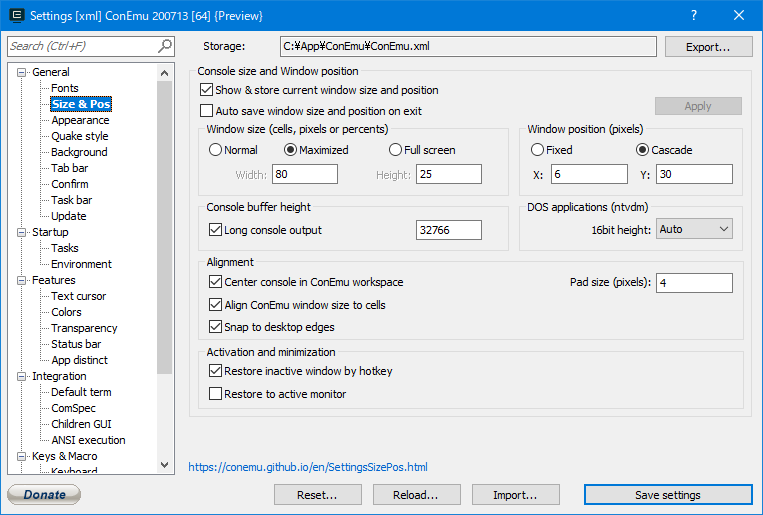Click the Apply button
The height and width of the screenshot is (515, 763).
(698, 106)
